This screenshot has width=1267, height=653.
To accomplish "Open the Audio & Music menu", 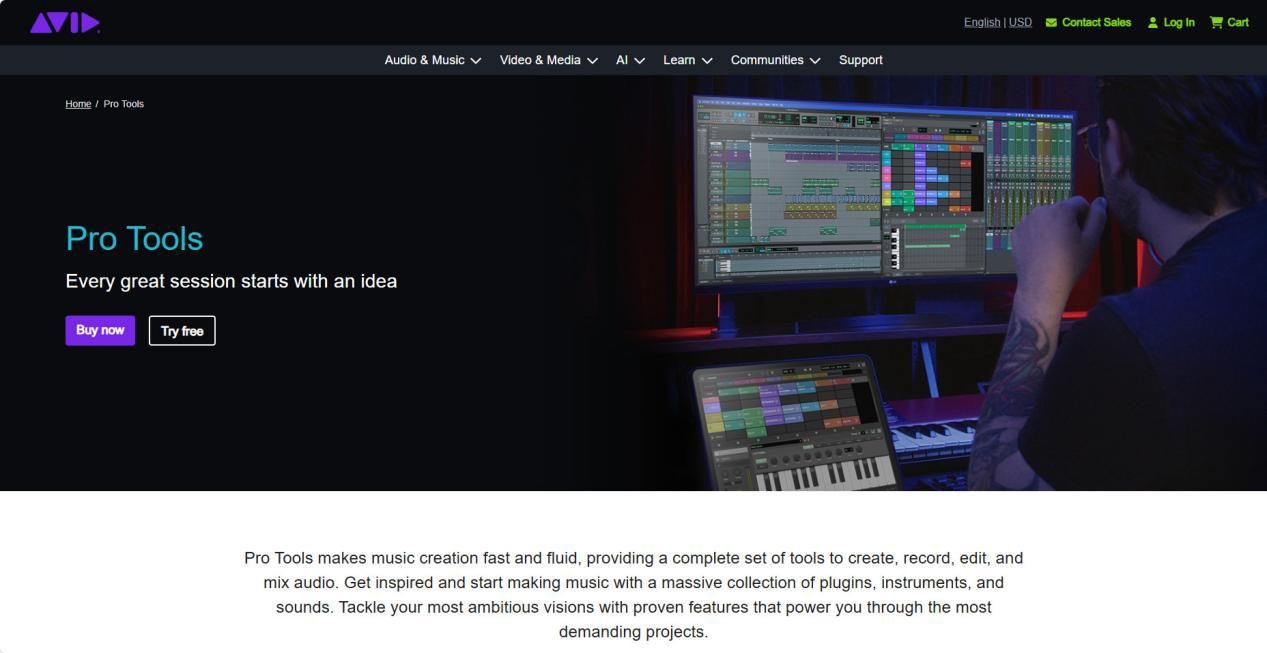I will click(x=424, y=60).
